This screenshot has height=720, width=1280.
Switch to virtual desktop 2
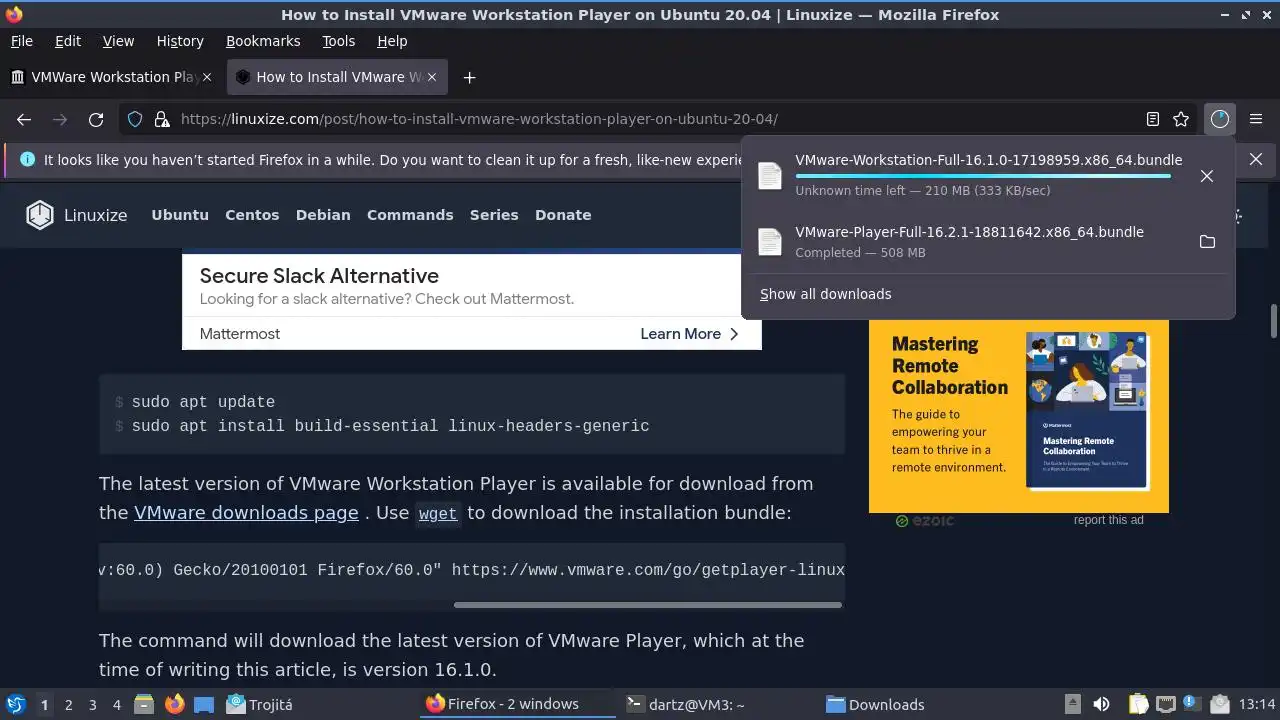pos(69,704)
